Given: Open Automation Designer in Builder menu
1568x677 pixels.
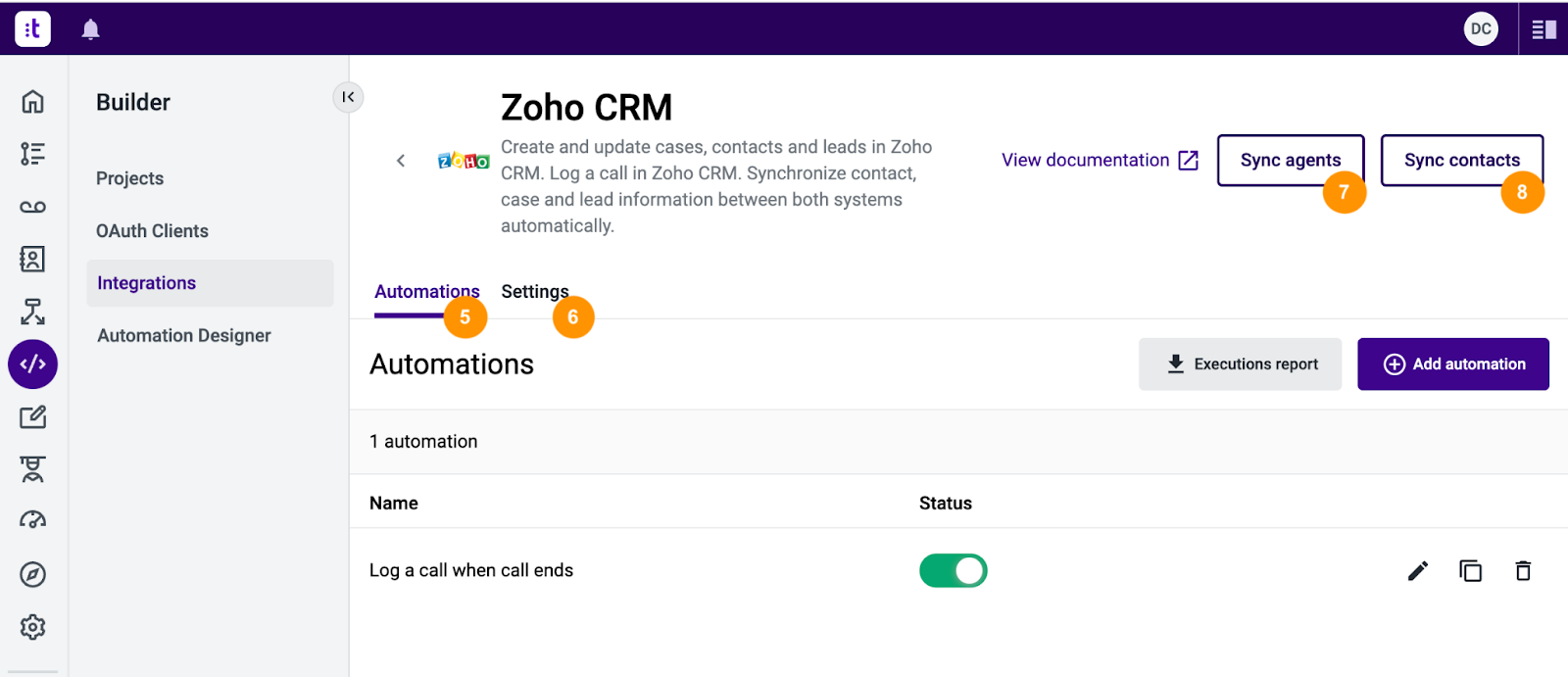Looking at the screenshot, I should [x=184, y=336].
